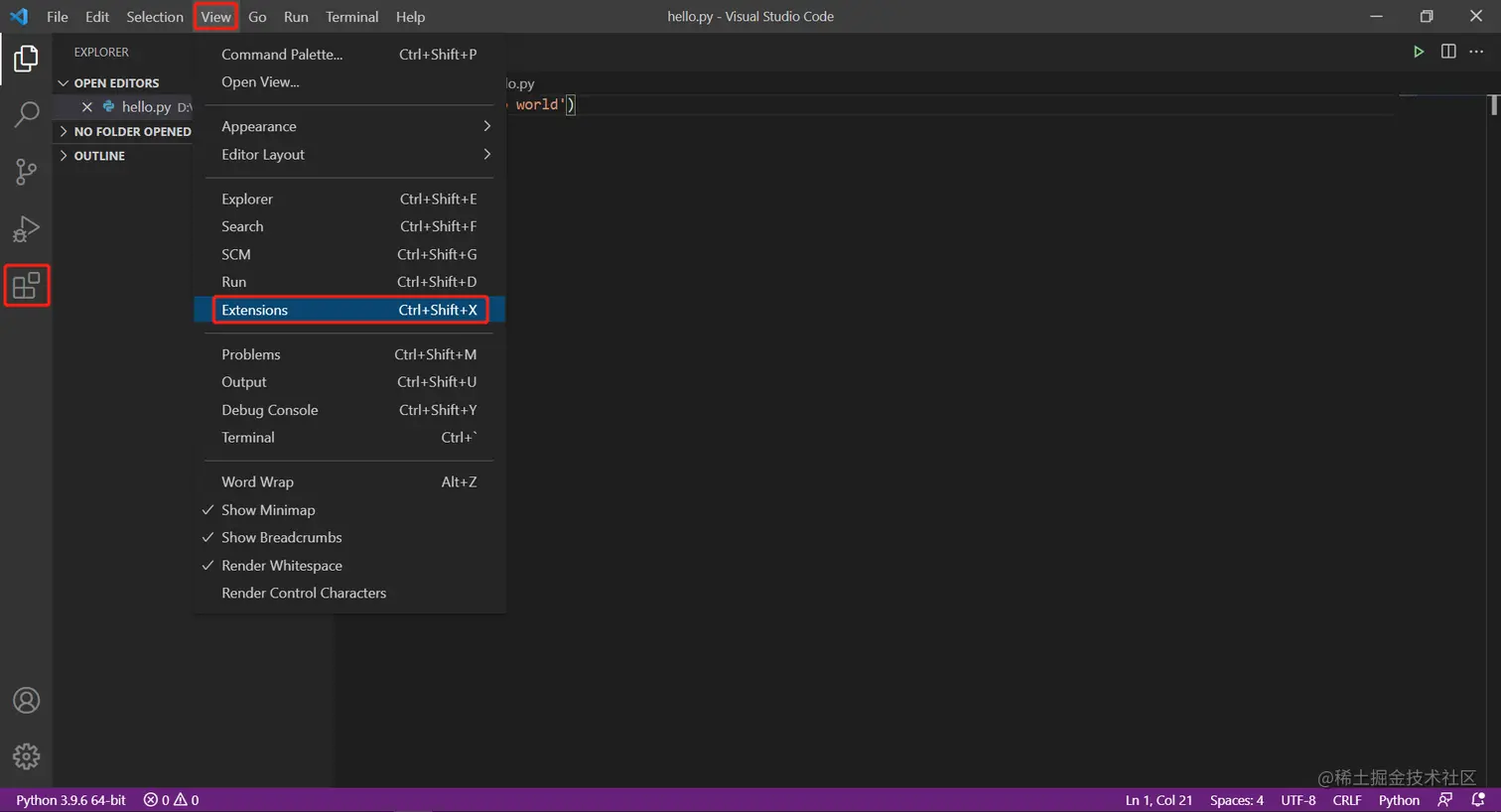This screenshot has width=1501, height=812.
Task: Expand the Editor Layout submenu
Action: point(349,154)
